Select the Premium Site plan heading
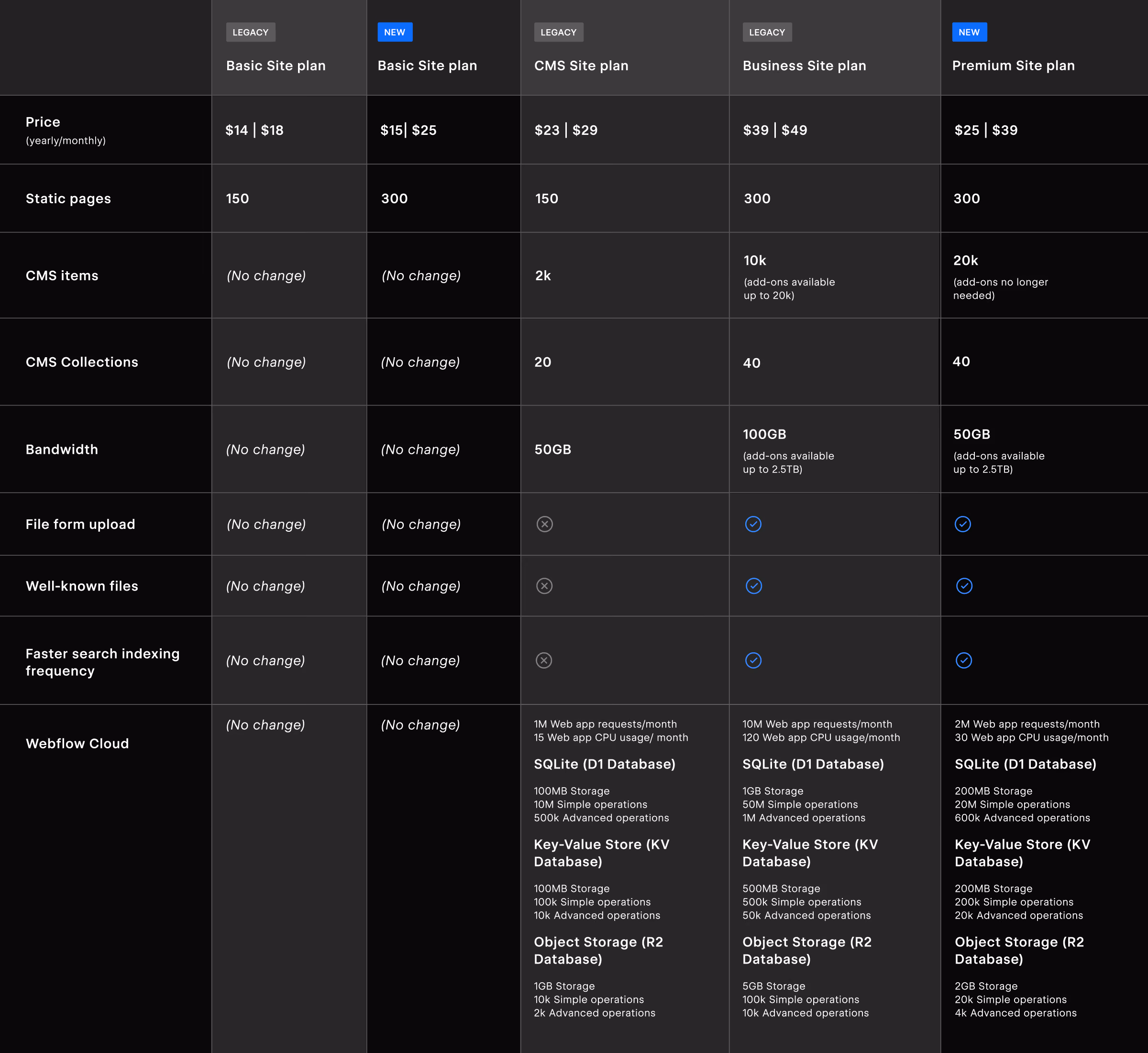 click(x=1013, y=66)
